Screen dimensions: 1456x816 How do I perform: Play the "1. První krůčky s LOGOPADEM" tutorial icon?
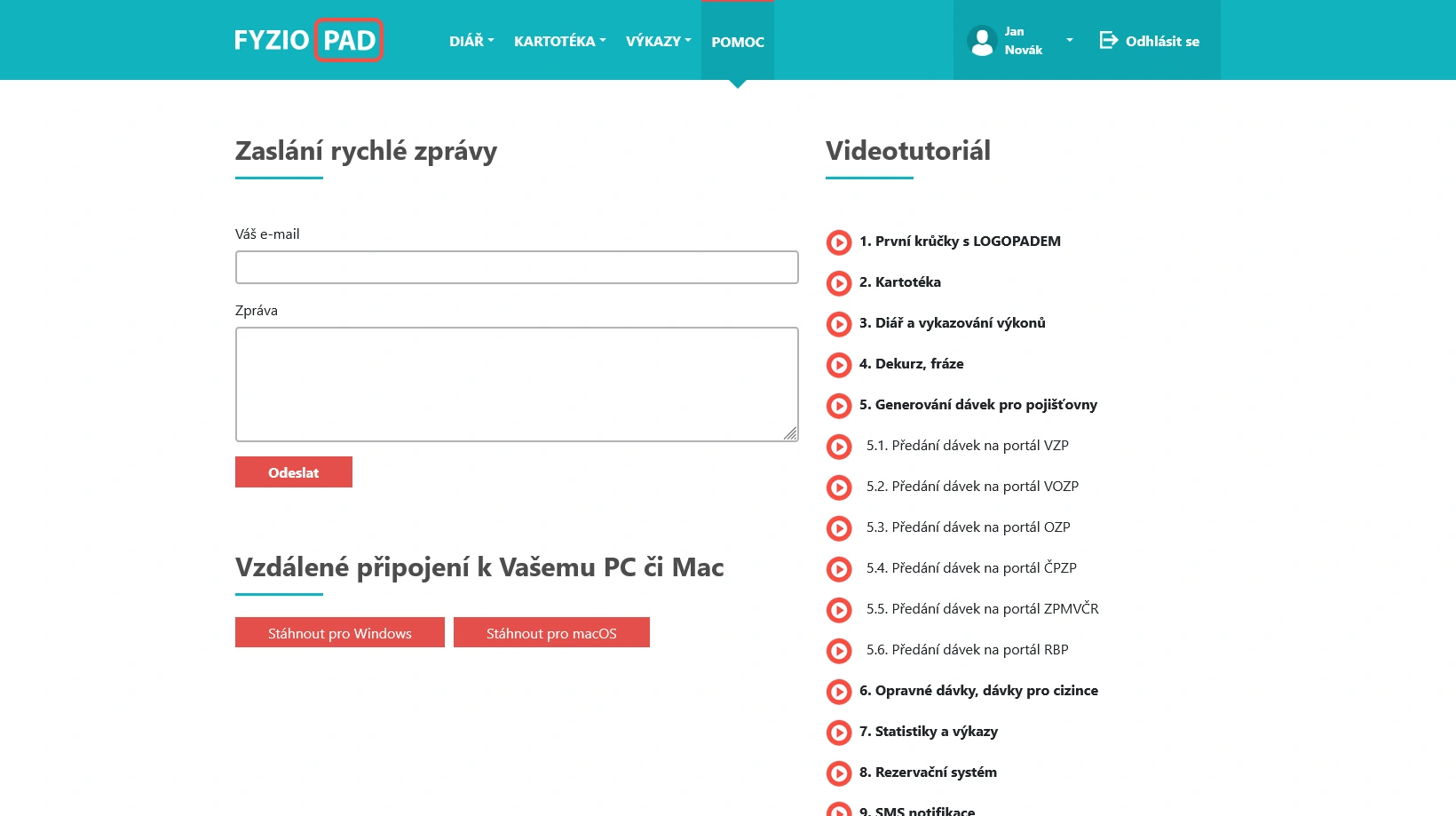pos(839,242)
